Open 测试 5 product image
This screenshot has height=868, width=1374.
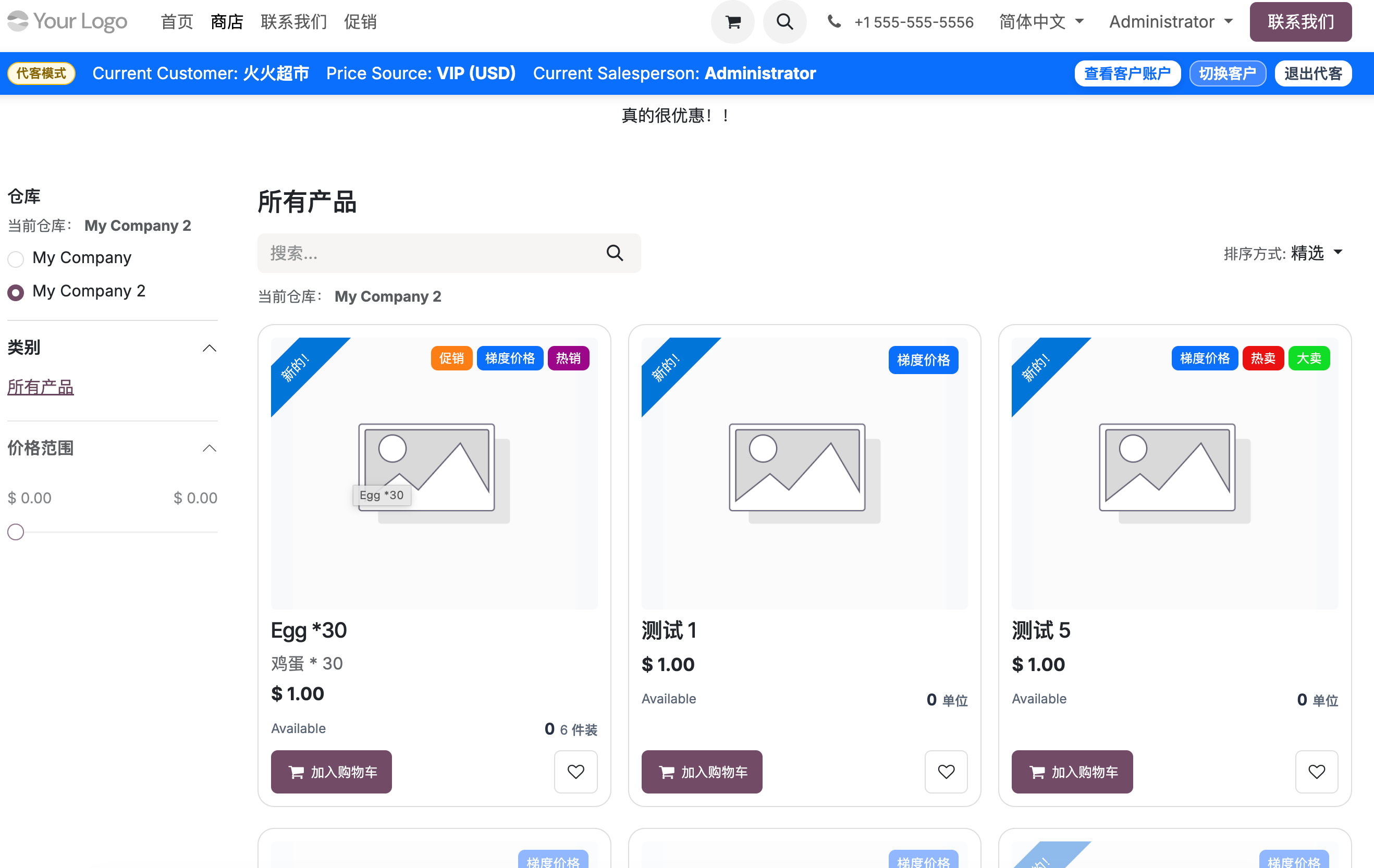tap(1175, 474)
